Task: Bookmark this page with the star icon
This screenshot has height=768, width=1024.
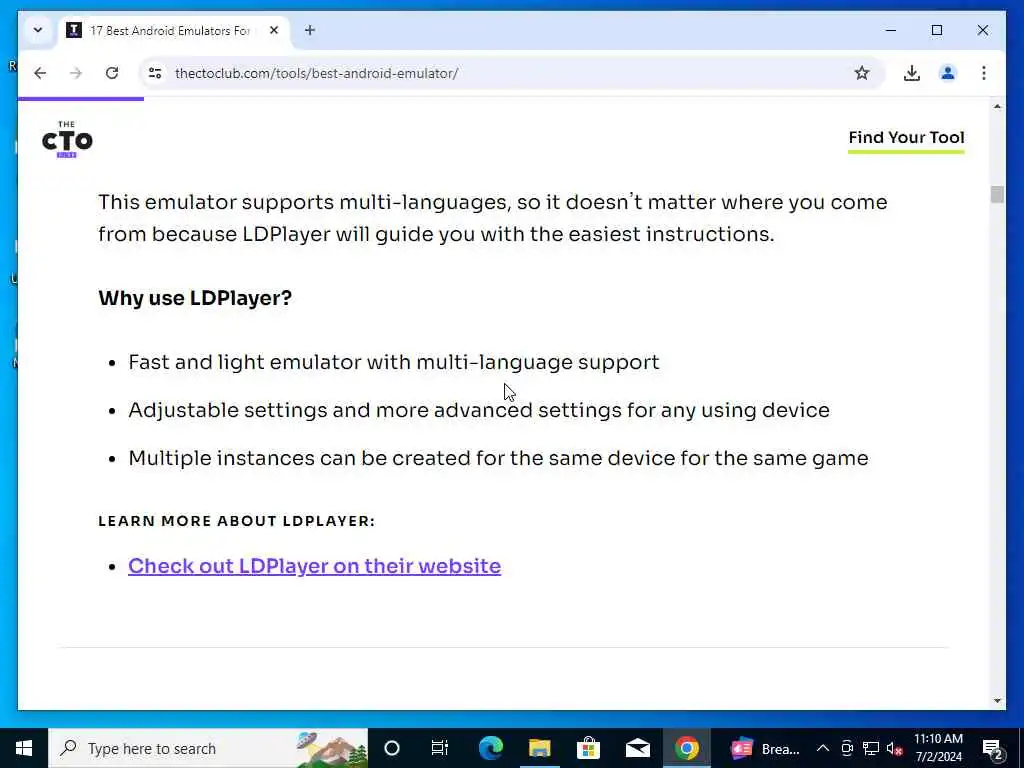Action: tap(862, 73)
